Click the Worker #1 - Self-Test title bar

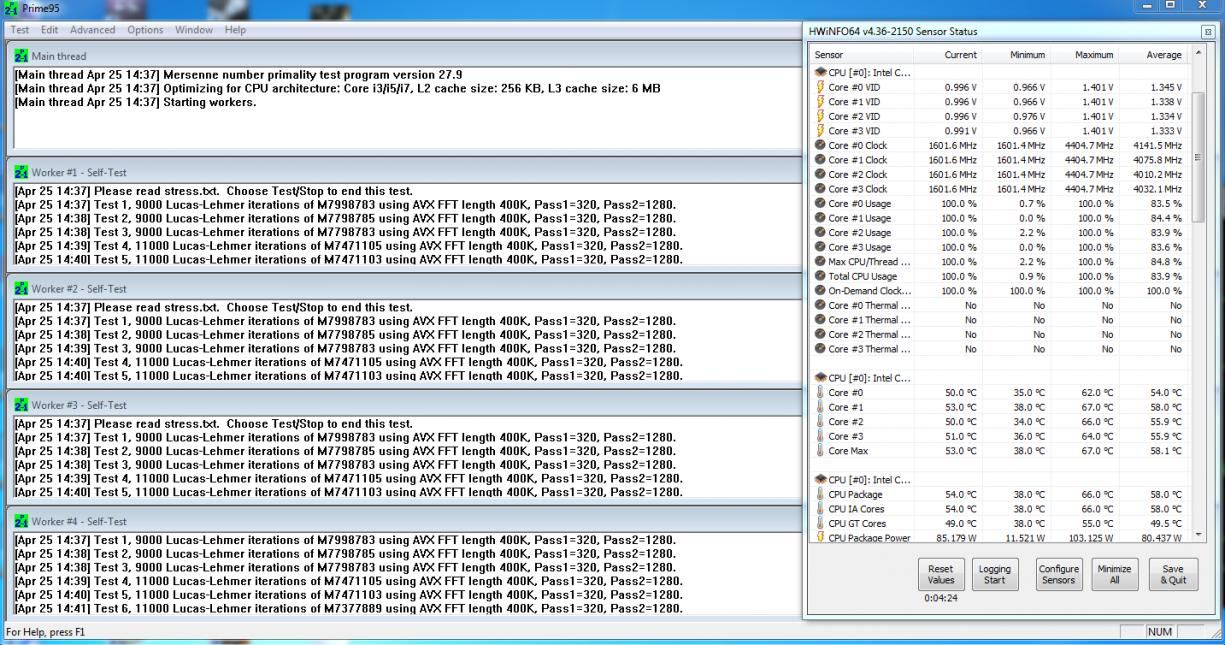point(403,172)
